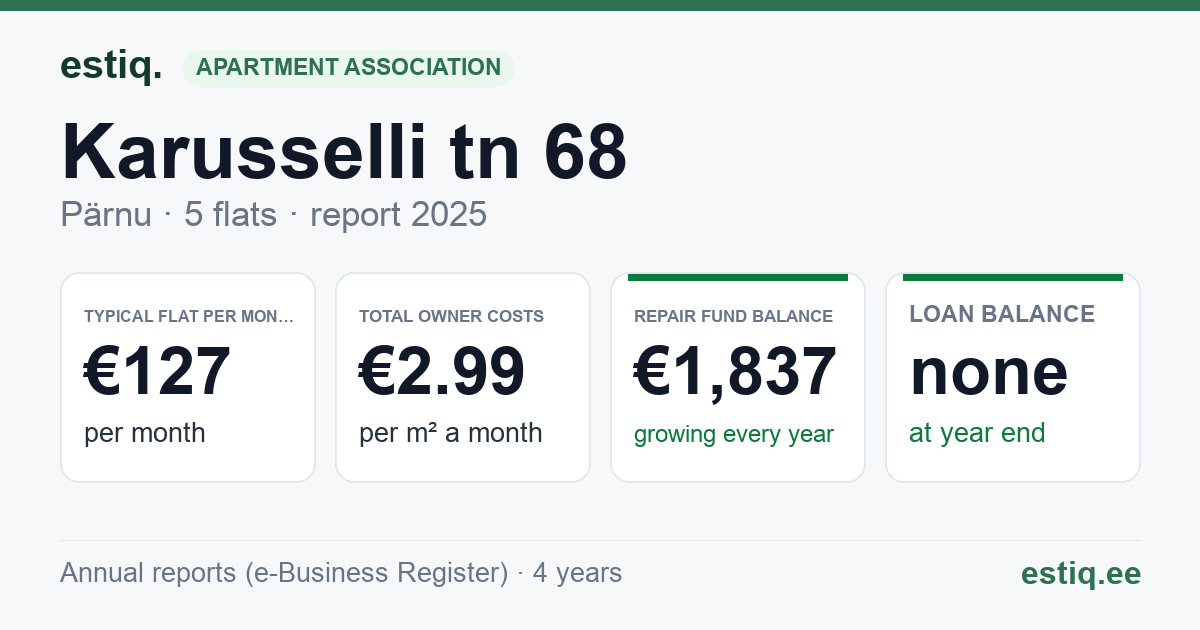Click the estiq. logo

111,67
